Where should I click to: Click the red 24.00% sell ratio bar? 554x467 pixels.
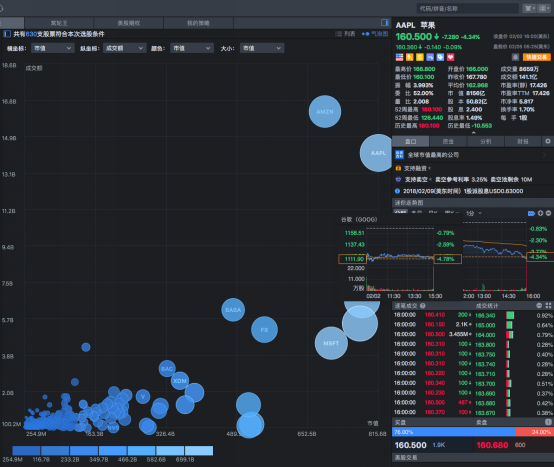535,432
